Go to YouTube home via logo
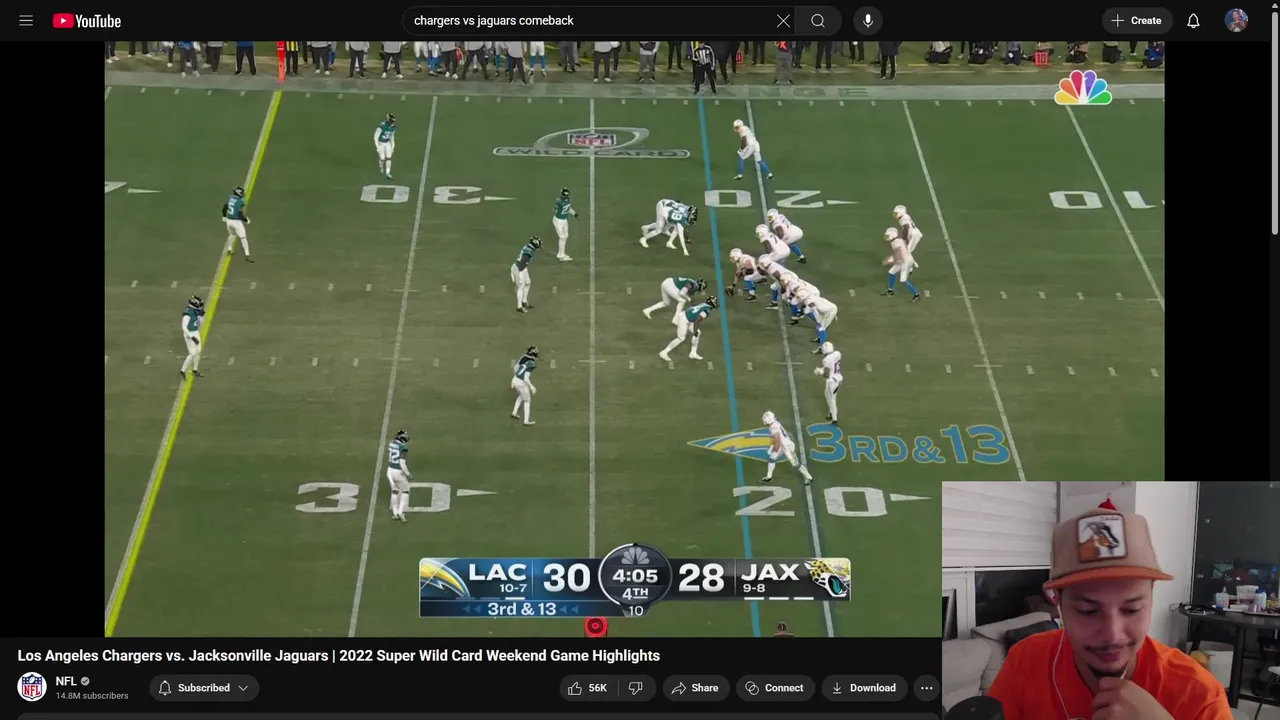The height and width of the screenshot is (720, 1280). [x=87, y=20]
